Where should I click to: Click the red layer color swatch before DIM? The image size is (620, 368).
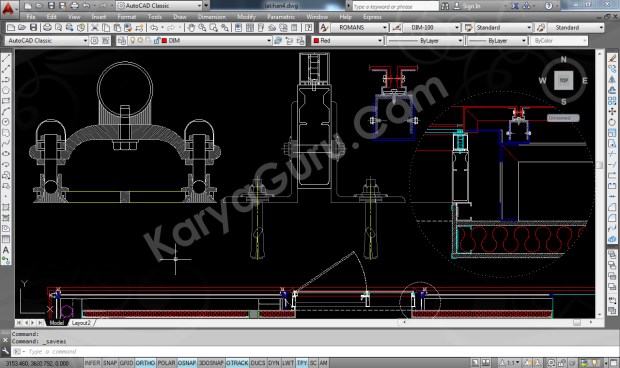(164, 41)
